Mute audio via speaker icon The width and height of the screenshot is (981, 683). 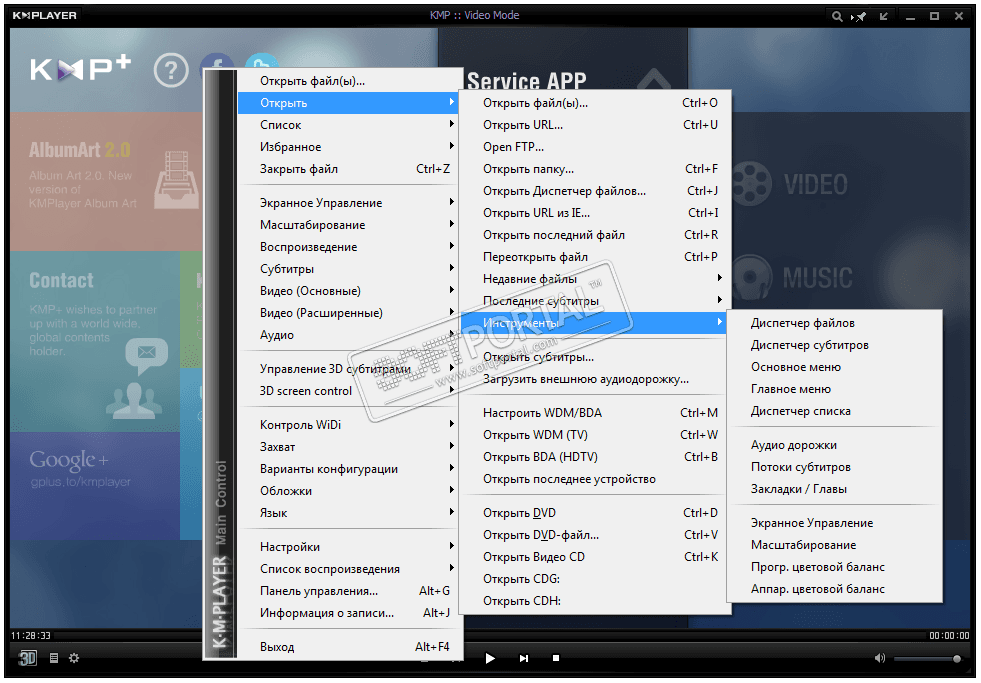tap(880, 658)
